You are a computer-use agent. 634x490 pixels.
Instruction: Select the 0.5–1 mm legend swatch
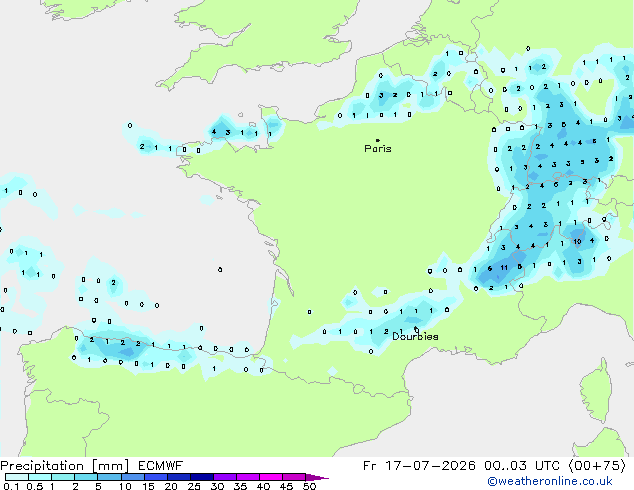pos(40,477)
